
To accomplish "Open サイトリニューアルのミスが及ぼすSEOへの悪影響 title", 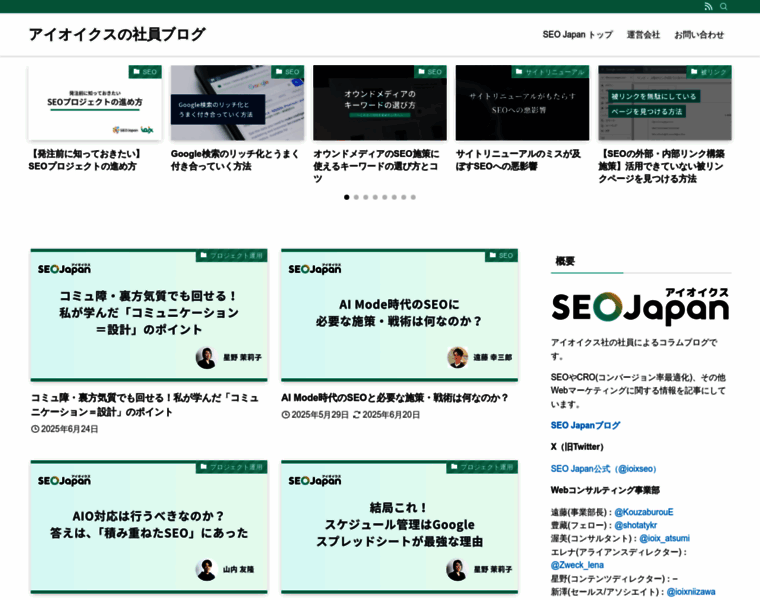I will click(x=518, y=160).
